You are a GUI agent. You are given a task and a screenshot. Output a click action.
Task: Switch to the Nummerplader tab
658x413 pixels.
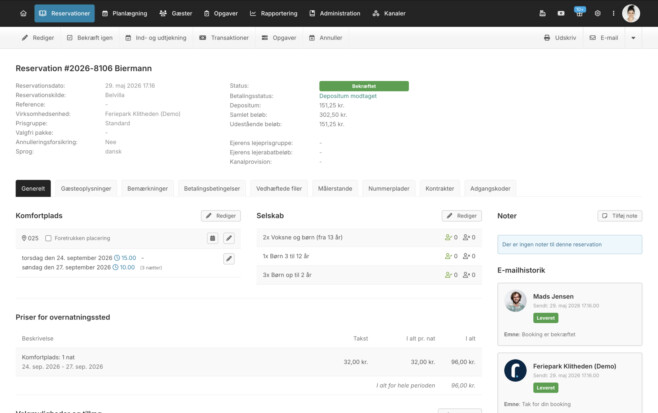pyautogui.click(x=389, y=188)
